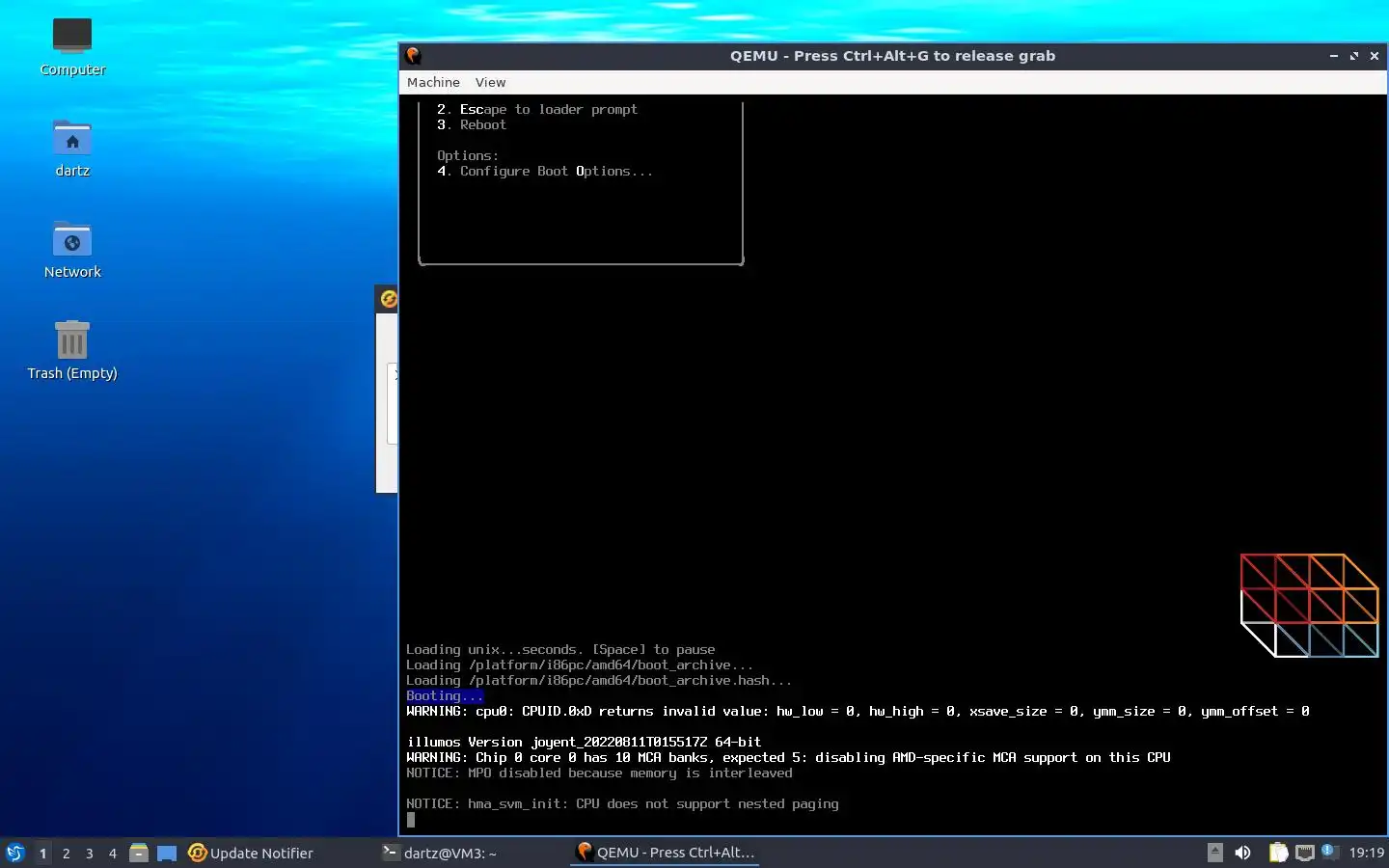Viewport: 1389px width, 868px height.
Task: Click the colorful cube logo in the QEMU console
Action: tap(1309, 606)
